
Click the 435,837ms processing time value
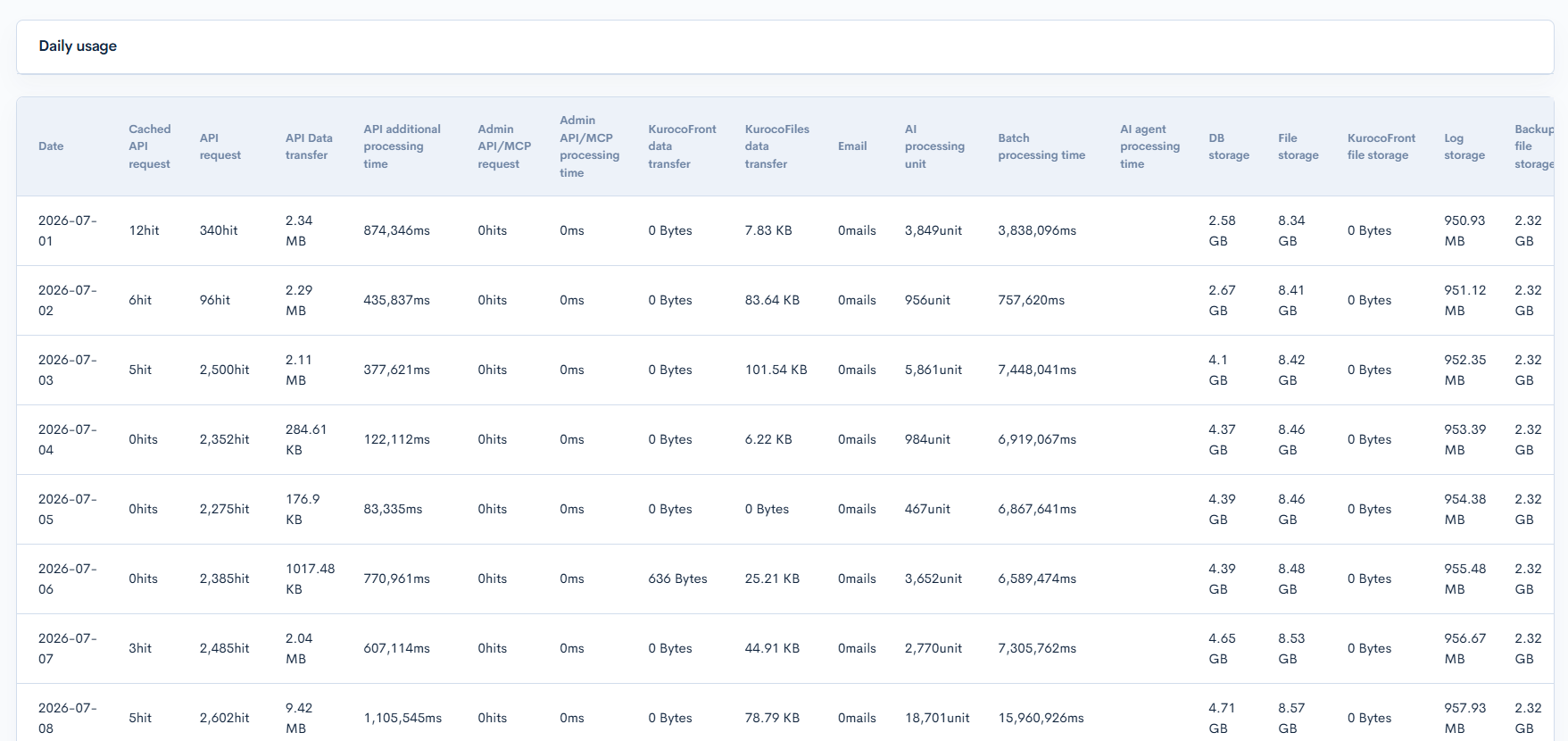pos(396,300)
